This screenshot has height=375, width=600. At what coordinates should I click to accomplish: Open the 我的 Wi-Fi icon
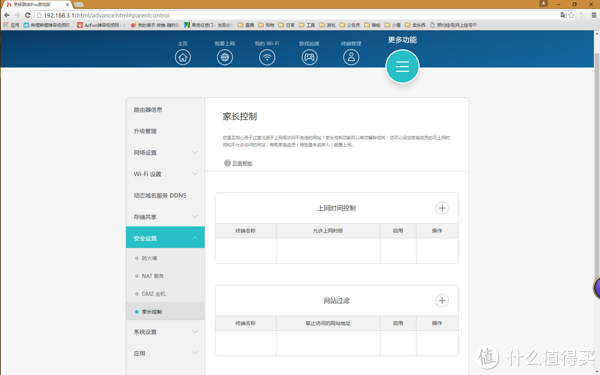click(267, 57)
